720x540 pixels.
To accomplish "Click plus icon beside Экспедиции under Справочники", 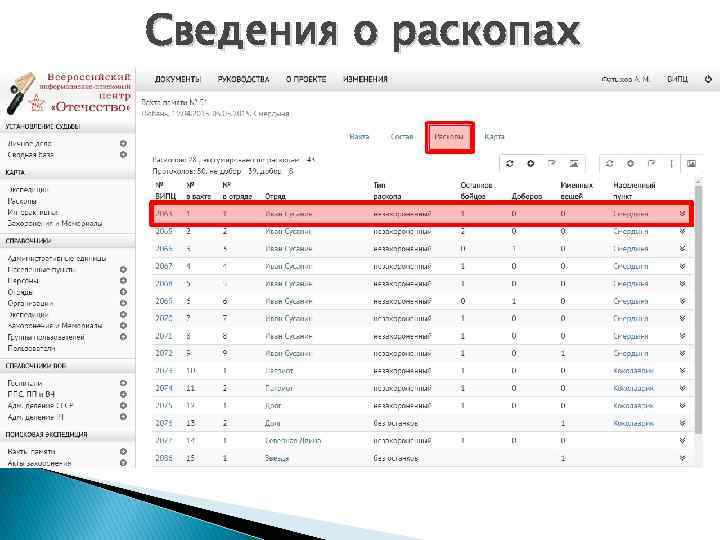I will tap(123, 315).
